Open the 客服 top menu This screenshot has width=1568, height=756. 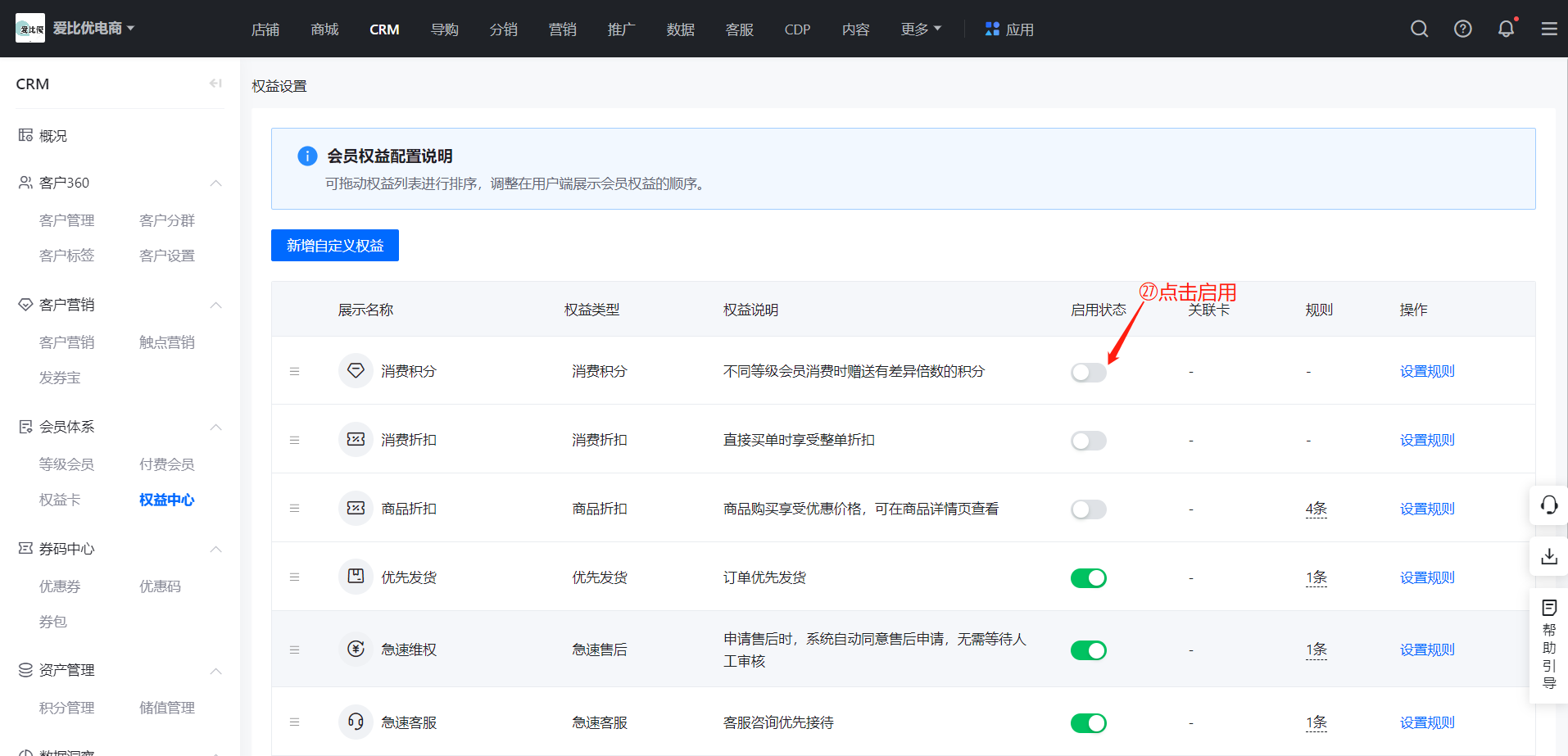739,29
